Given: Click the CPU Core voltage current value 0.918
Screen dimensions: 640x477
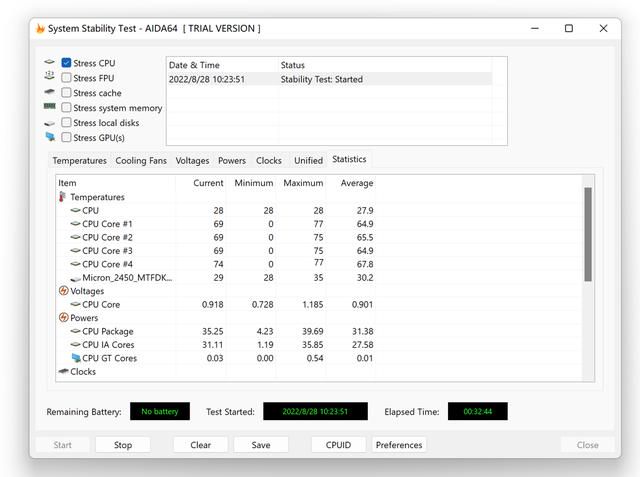Looking at the screenshot, I should pos(212,304).
